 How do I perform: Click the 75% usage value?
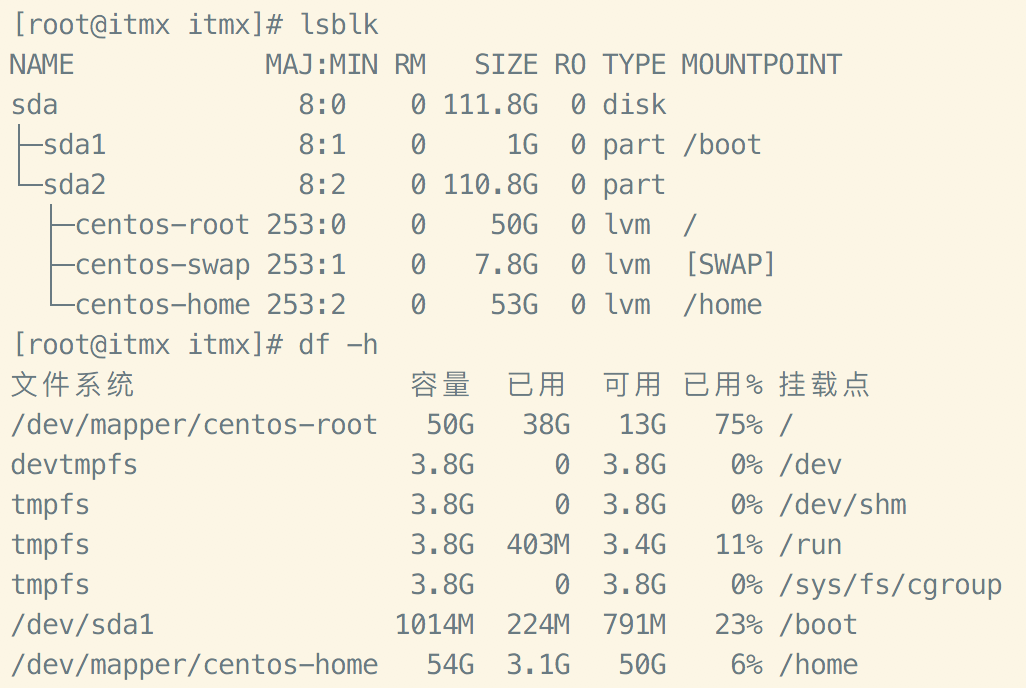pyautogui.click(x=738, y=425)
